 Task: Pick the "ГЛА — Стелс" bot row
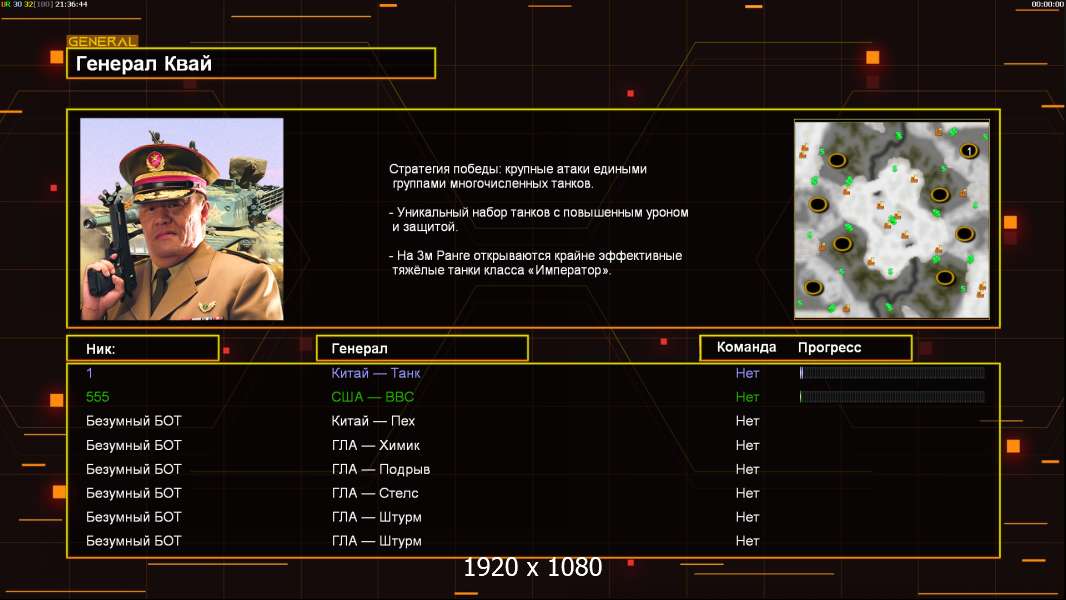pyautogui.click(x=375, y=493)
